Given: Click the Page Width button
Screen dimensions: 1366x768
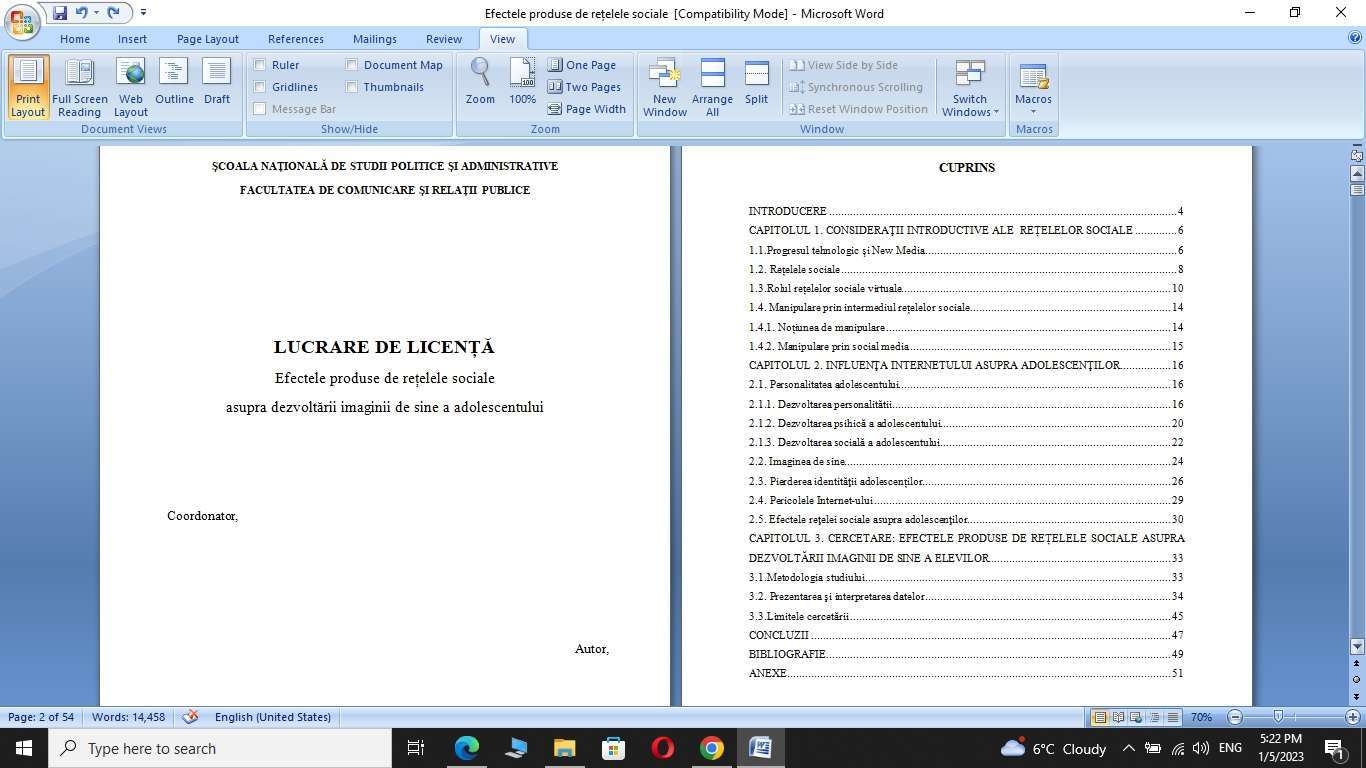Looking at the screenshot, I should [x=586, y=109].
